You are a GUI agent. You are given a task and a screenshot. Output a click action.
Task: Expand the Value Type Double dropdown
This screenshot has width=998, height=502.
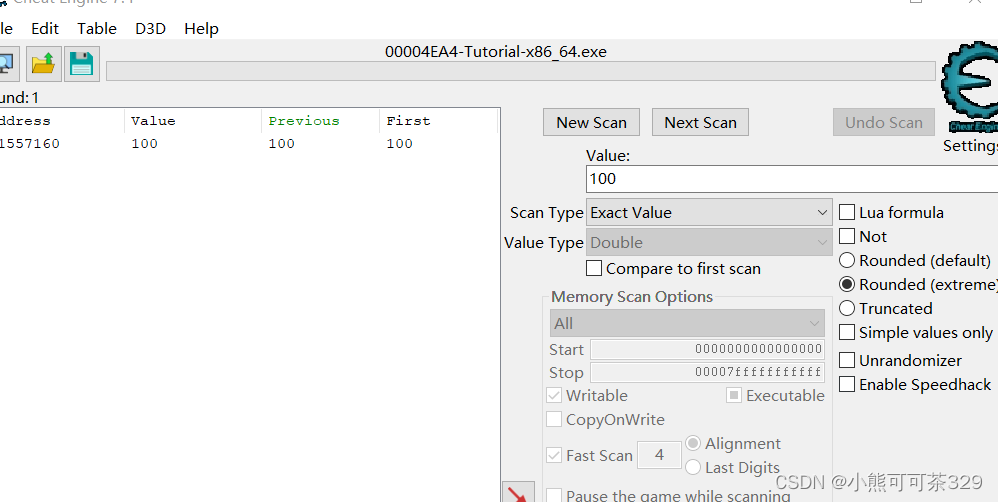pyautogui.click(x=708, y=242)
